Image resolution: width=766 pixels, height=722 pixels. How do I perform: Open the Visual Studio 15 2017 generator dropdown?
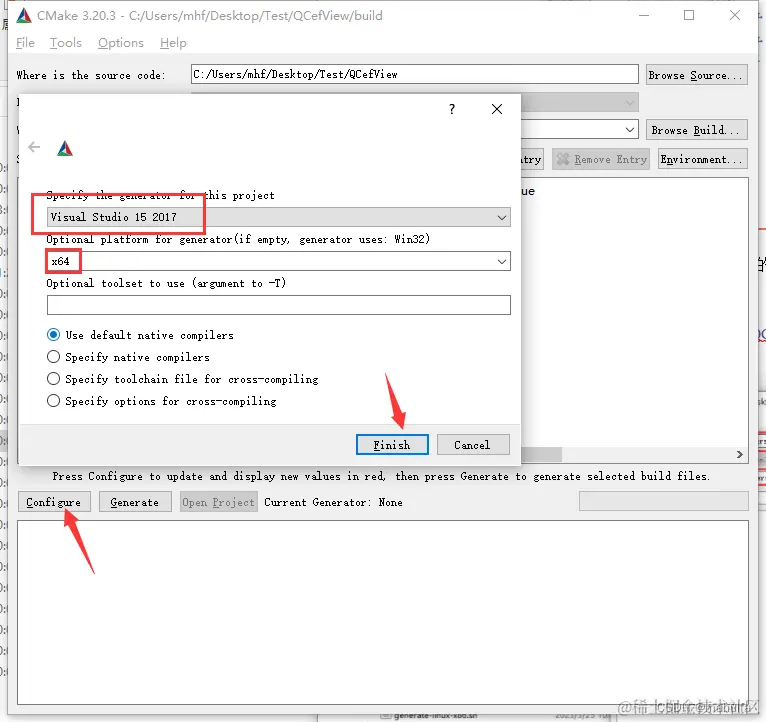[x=278, y=217]
